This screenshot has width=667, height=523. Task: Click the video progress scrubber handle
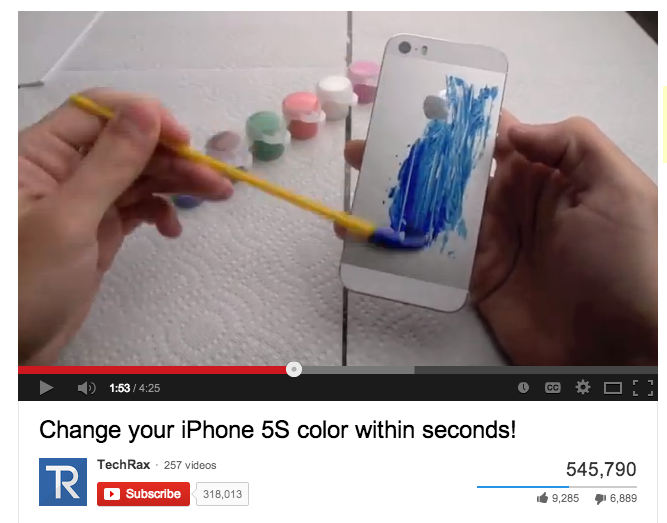click(294, 369)
